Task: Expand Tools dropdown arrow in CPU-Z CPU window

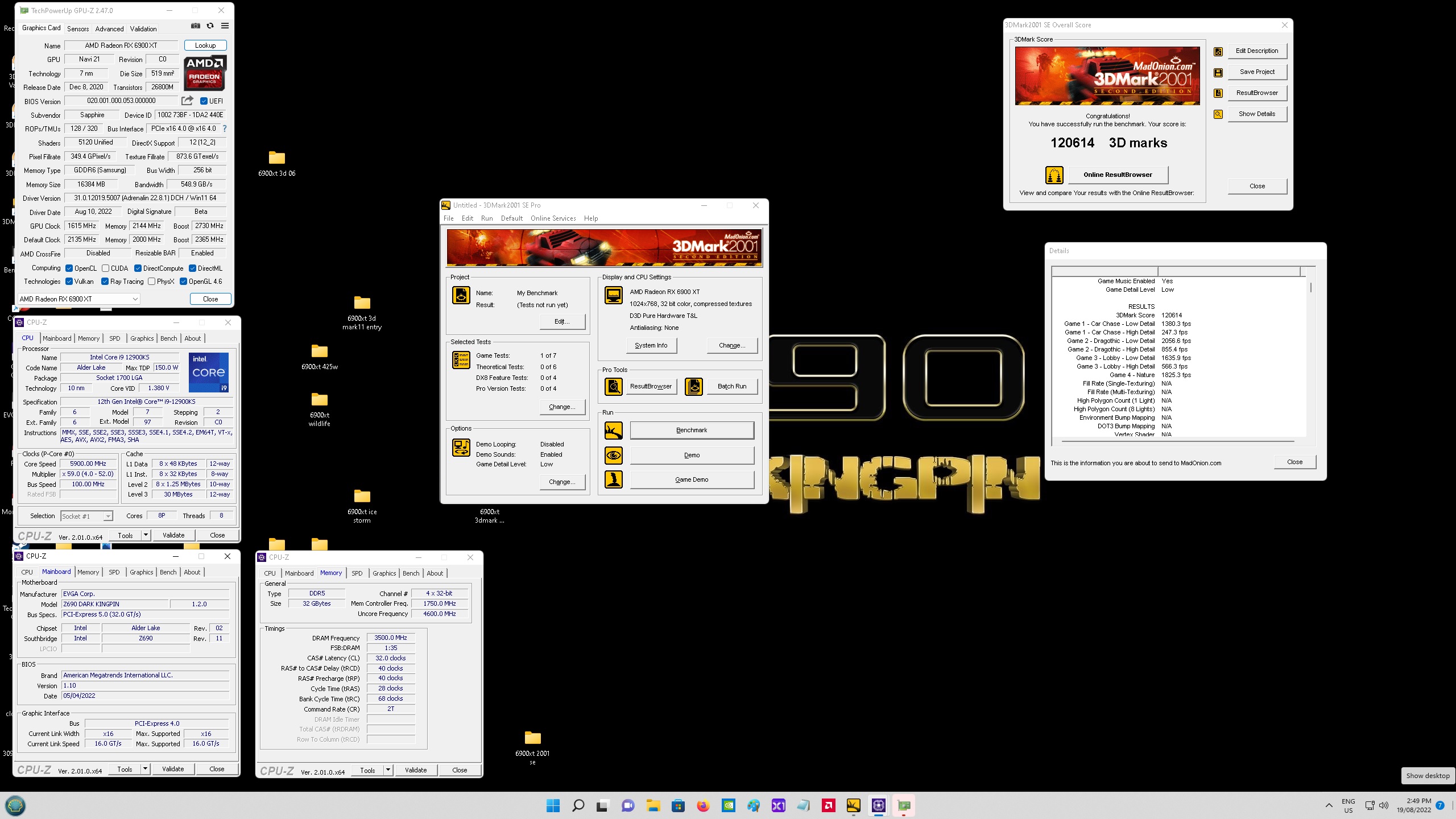Action: pyautogui.click(x=146, y=535)
